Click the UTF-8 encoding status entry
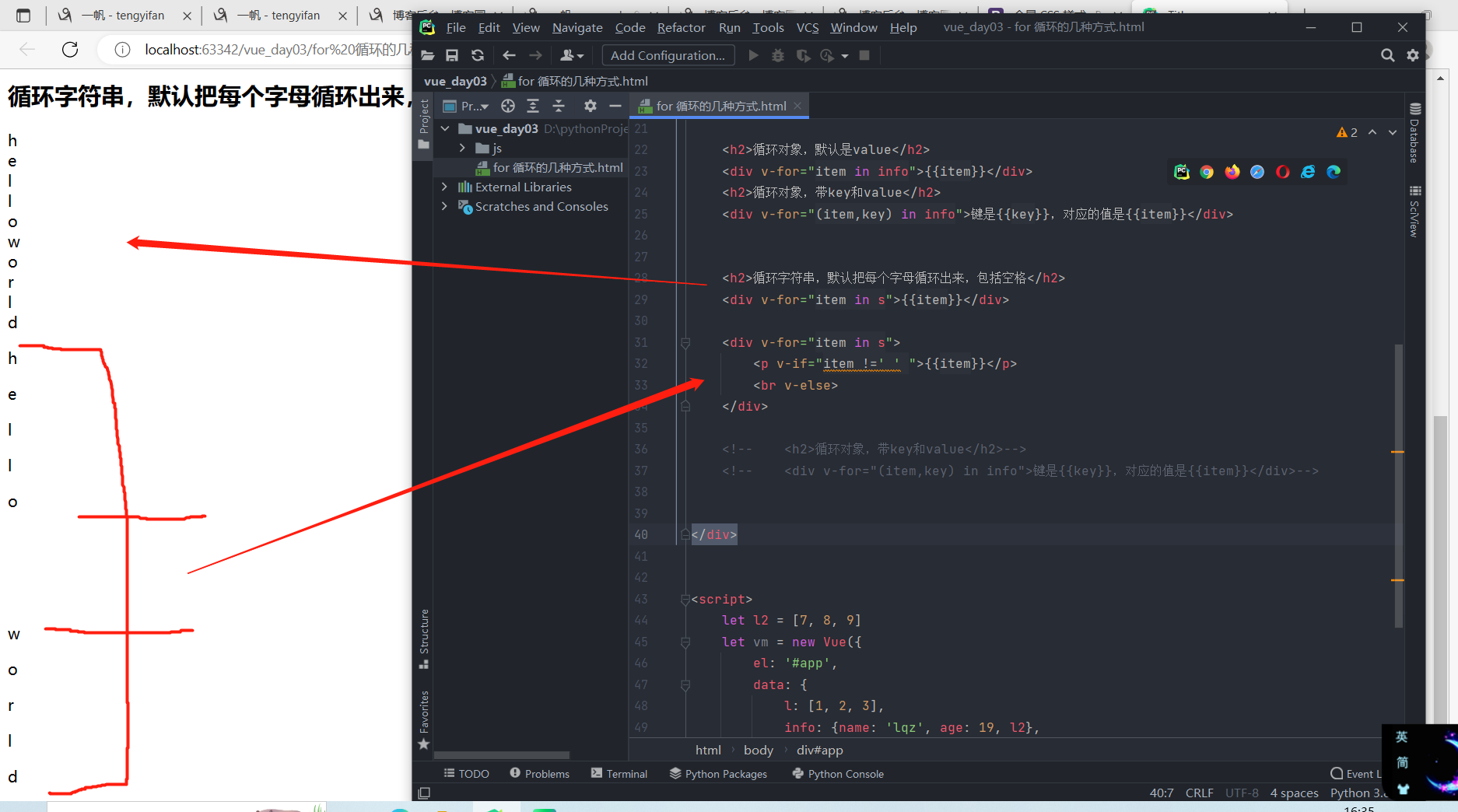Image resolution: width=1458 pixels, height=812 pixels. (x=1242, y=793)
